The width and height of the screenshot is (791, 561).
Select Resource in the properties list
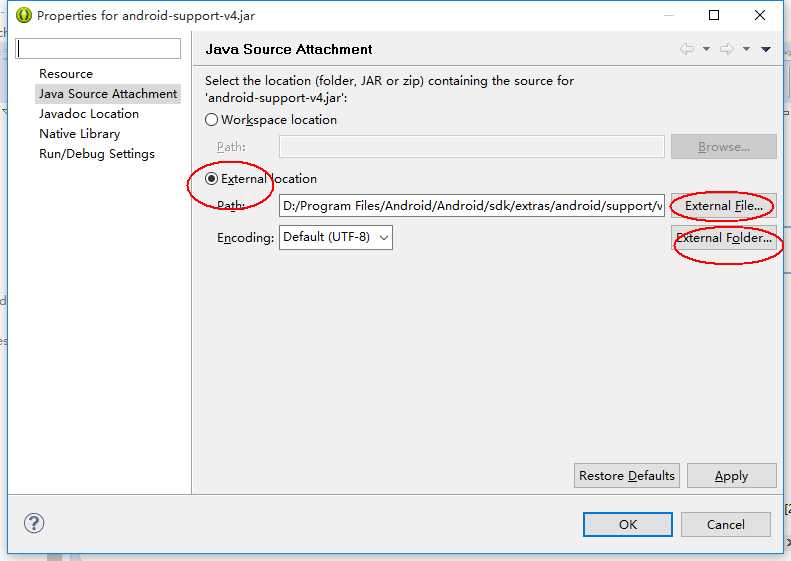click(66, 74)
